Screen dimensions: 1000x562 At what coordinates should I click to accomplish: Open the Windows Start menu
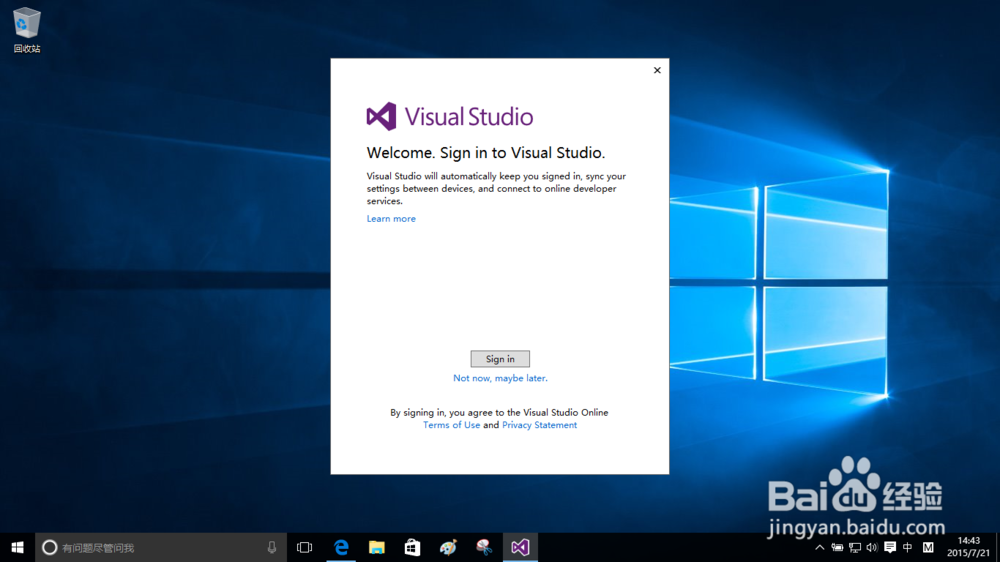pos(17,547)
